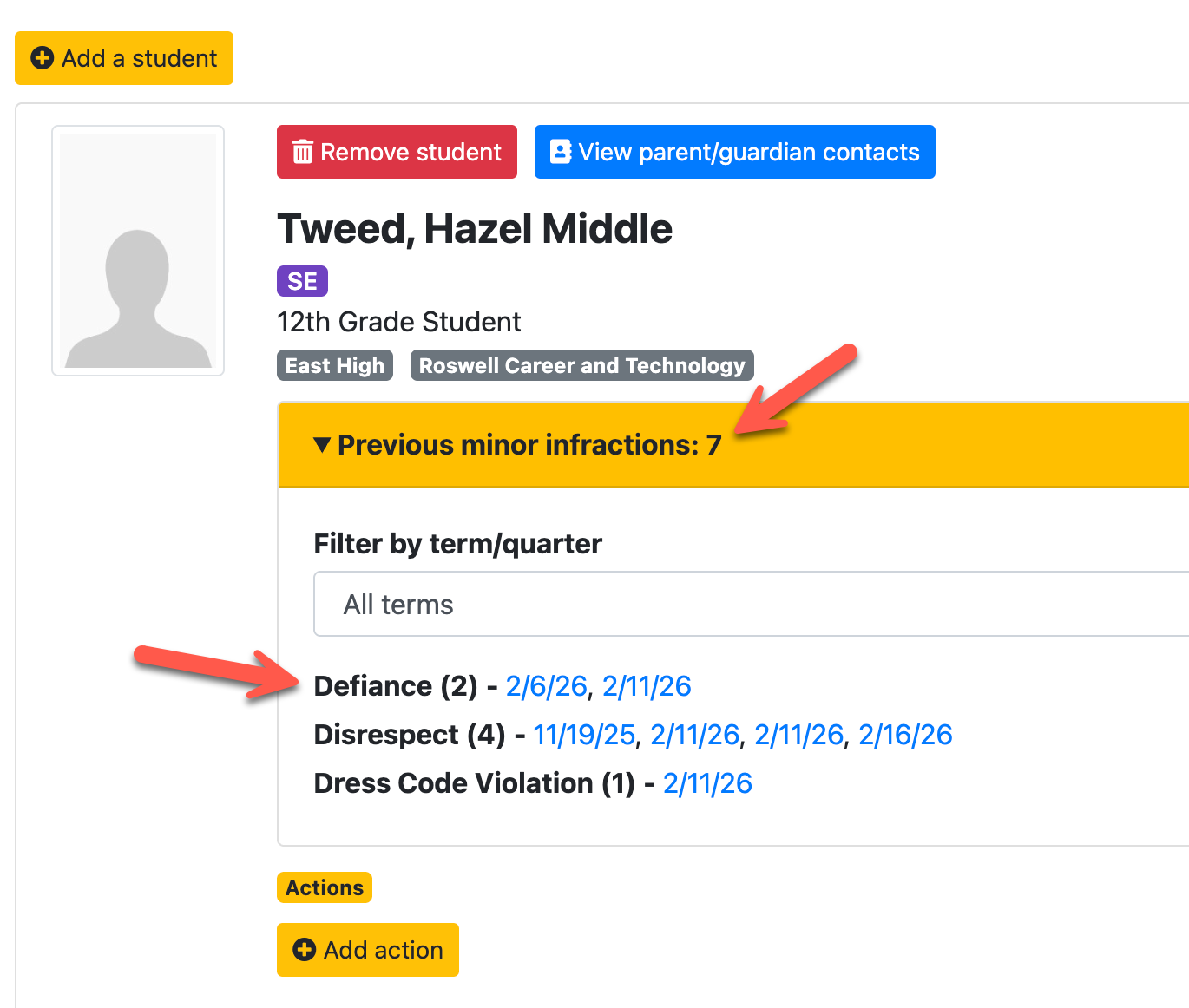Open the All terms filter dropdown
The height and width of the screenshot is (1008, 1189).
click(x=751, y=604)
